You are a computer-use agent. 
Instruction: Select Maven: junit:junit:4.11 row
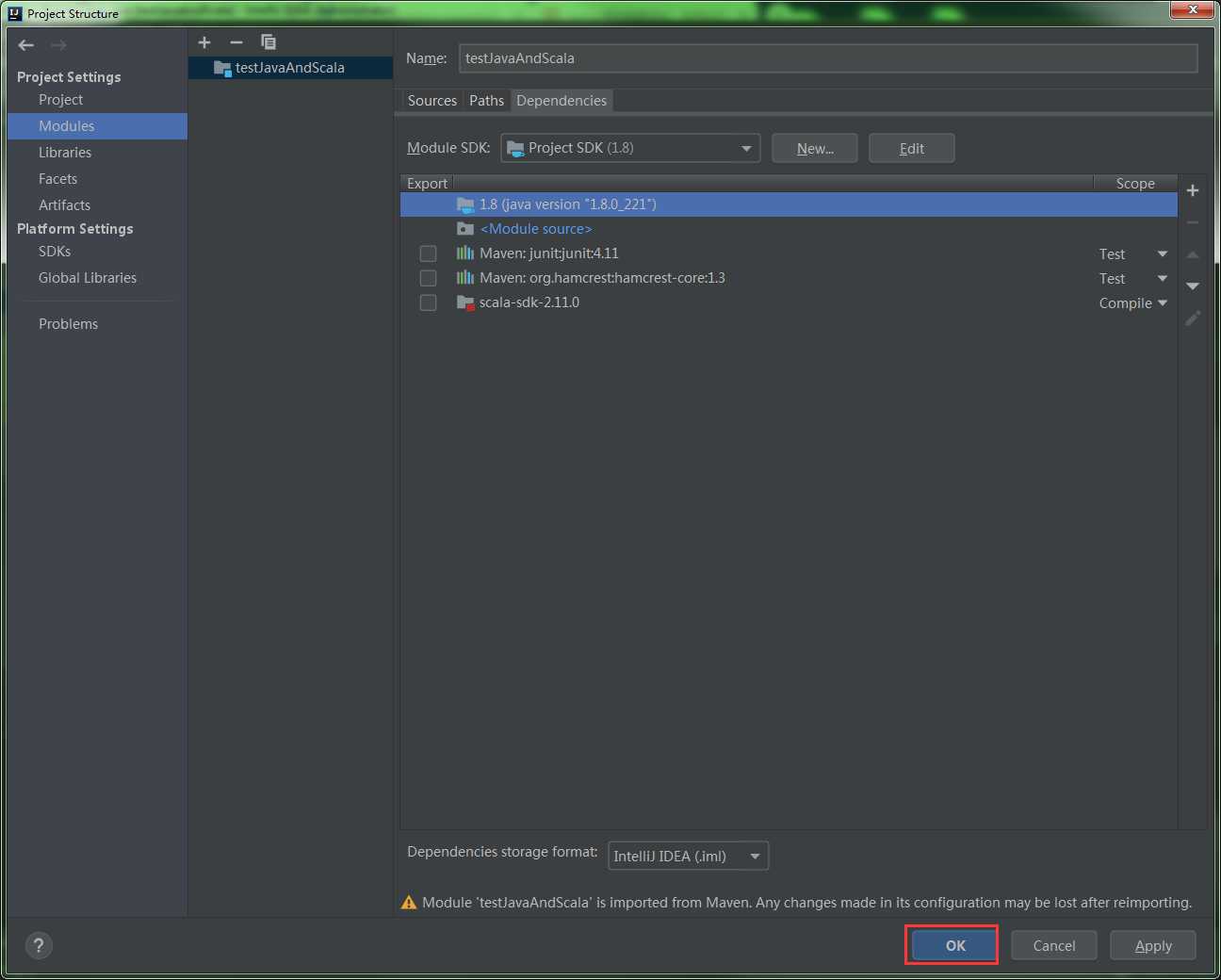789,253
